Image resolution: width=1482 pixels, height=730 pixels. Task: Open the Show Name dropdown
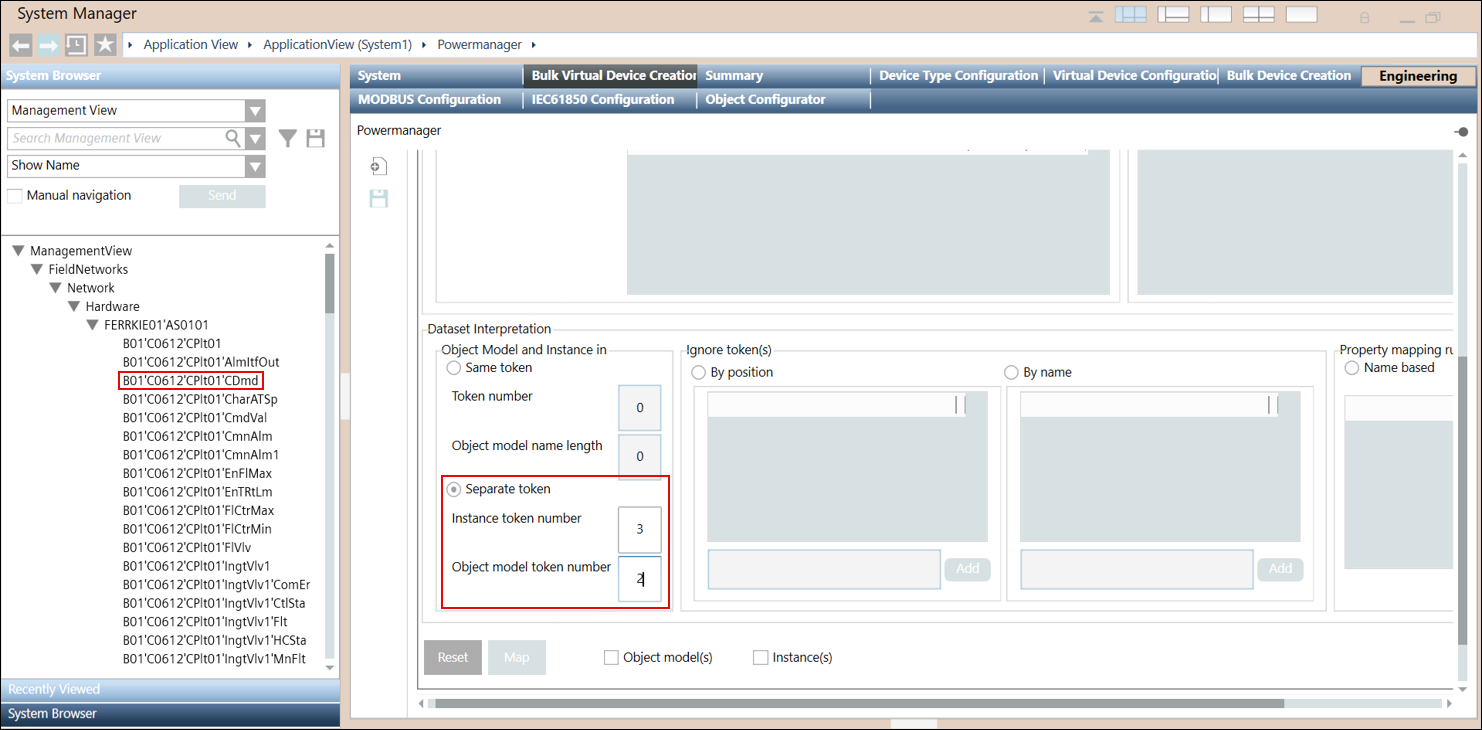coord(255,166)
